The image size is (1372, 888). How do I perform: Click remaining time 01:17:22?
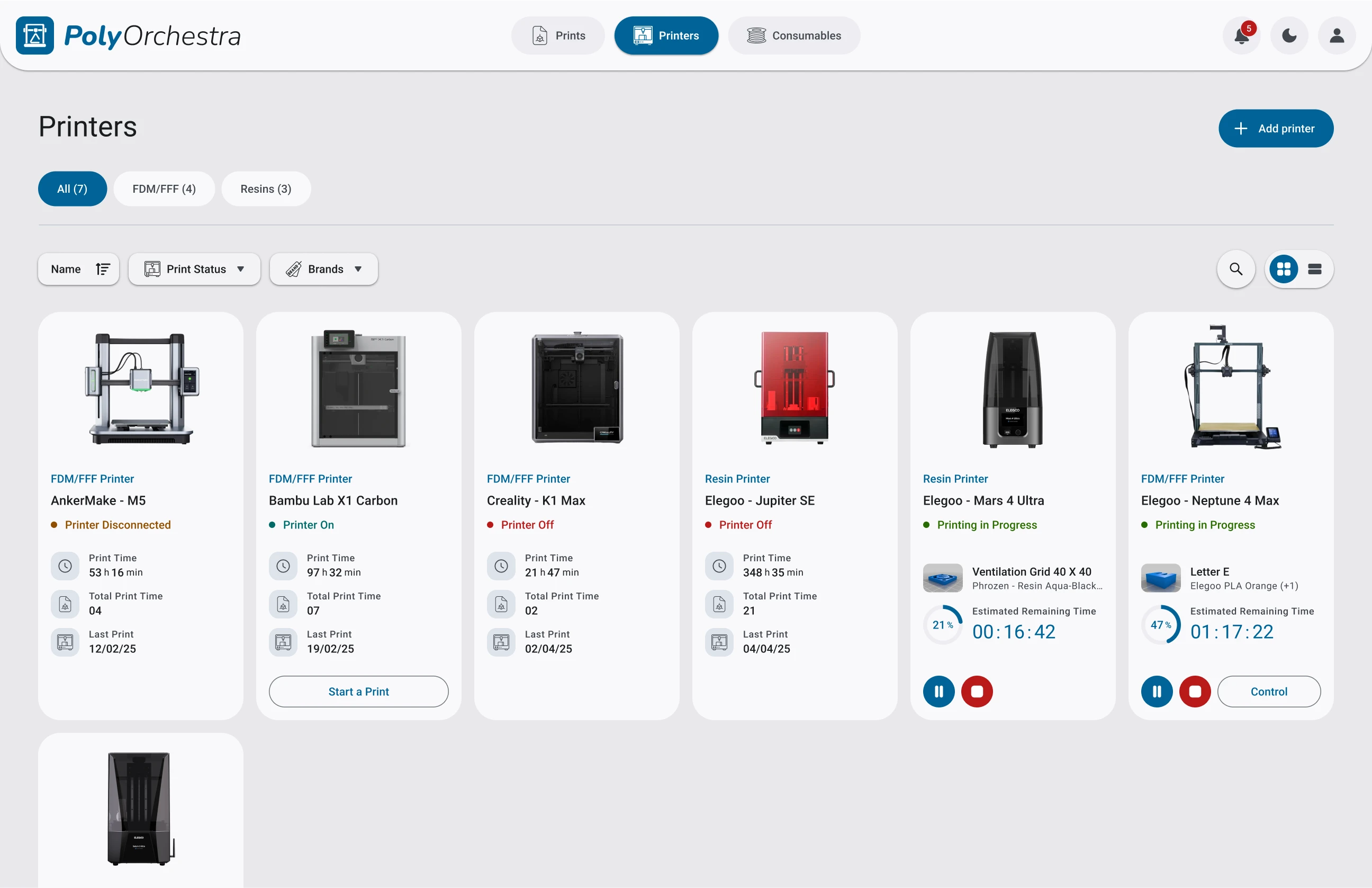pos(1231,632)
